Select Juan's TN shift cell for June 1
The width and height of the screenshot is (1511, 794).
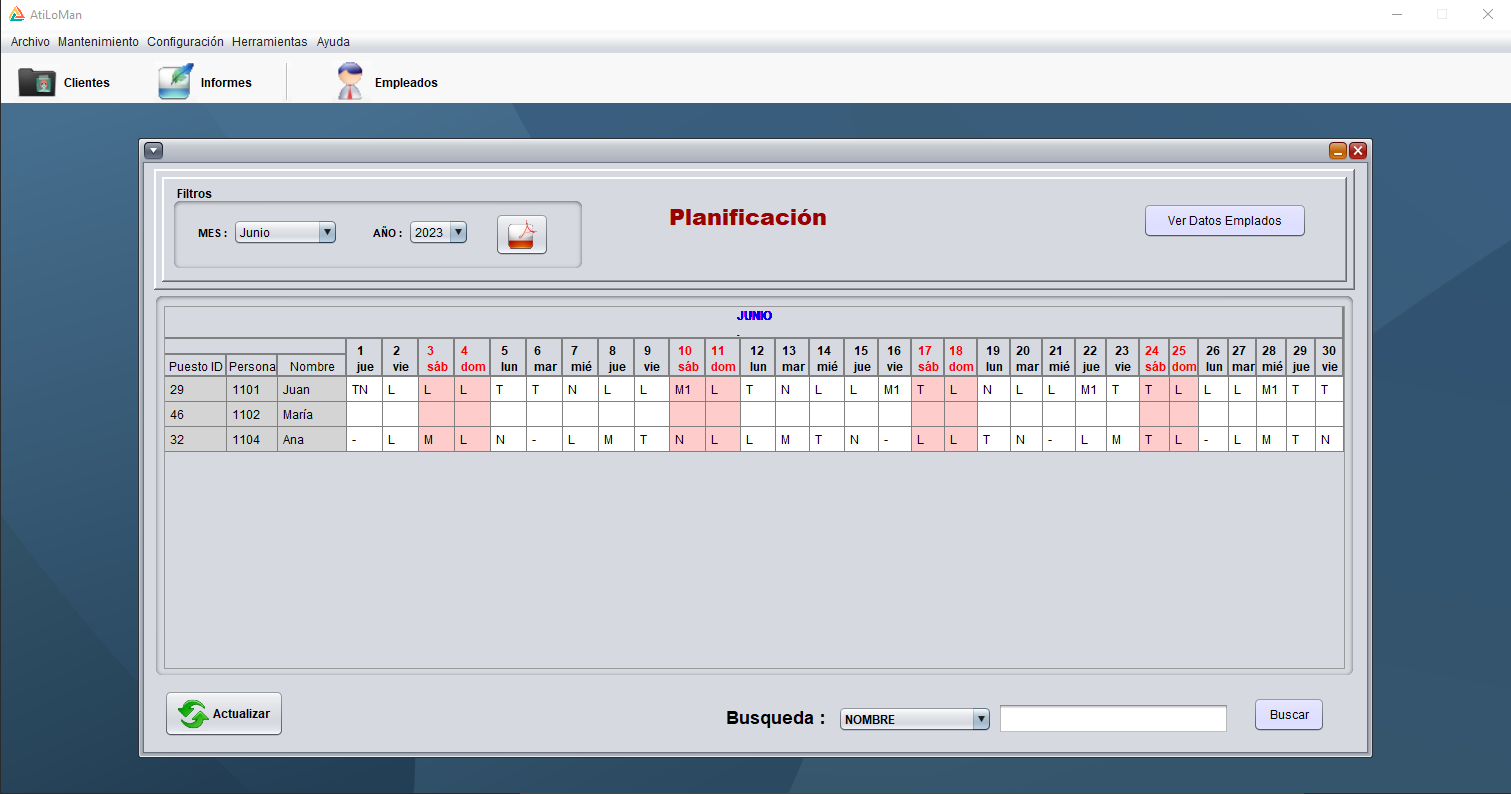coord(364,389)
